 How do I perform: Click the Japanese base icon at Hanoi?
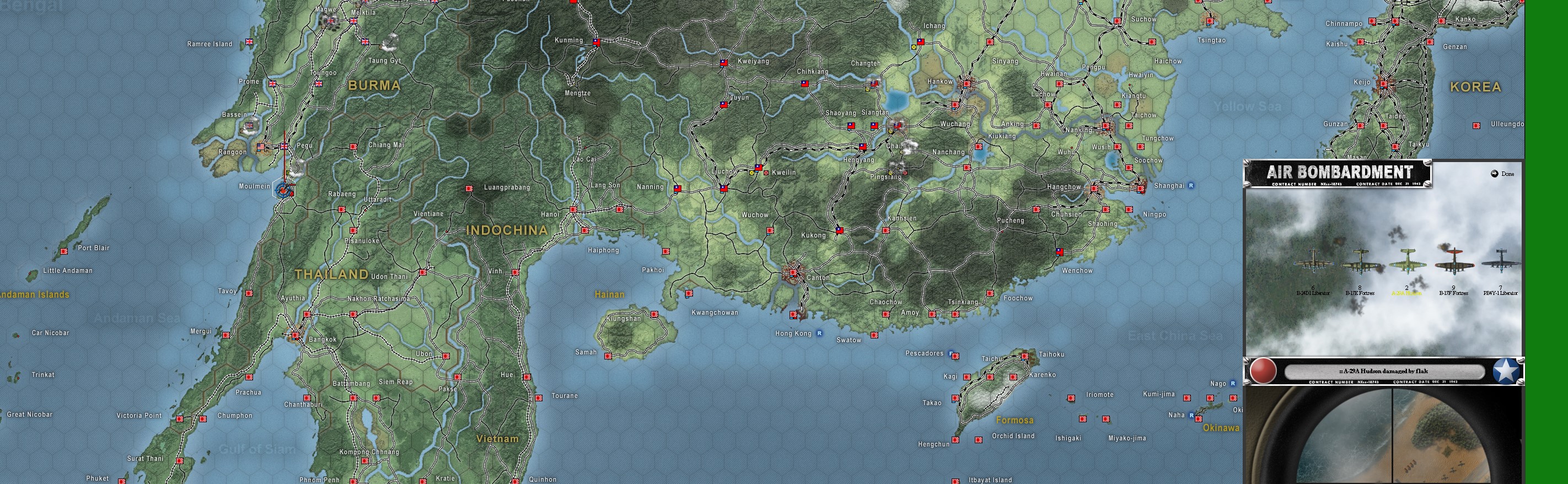click(x=573, y=209)
